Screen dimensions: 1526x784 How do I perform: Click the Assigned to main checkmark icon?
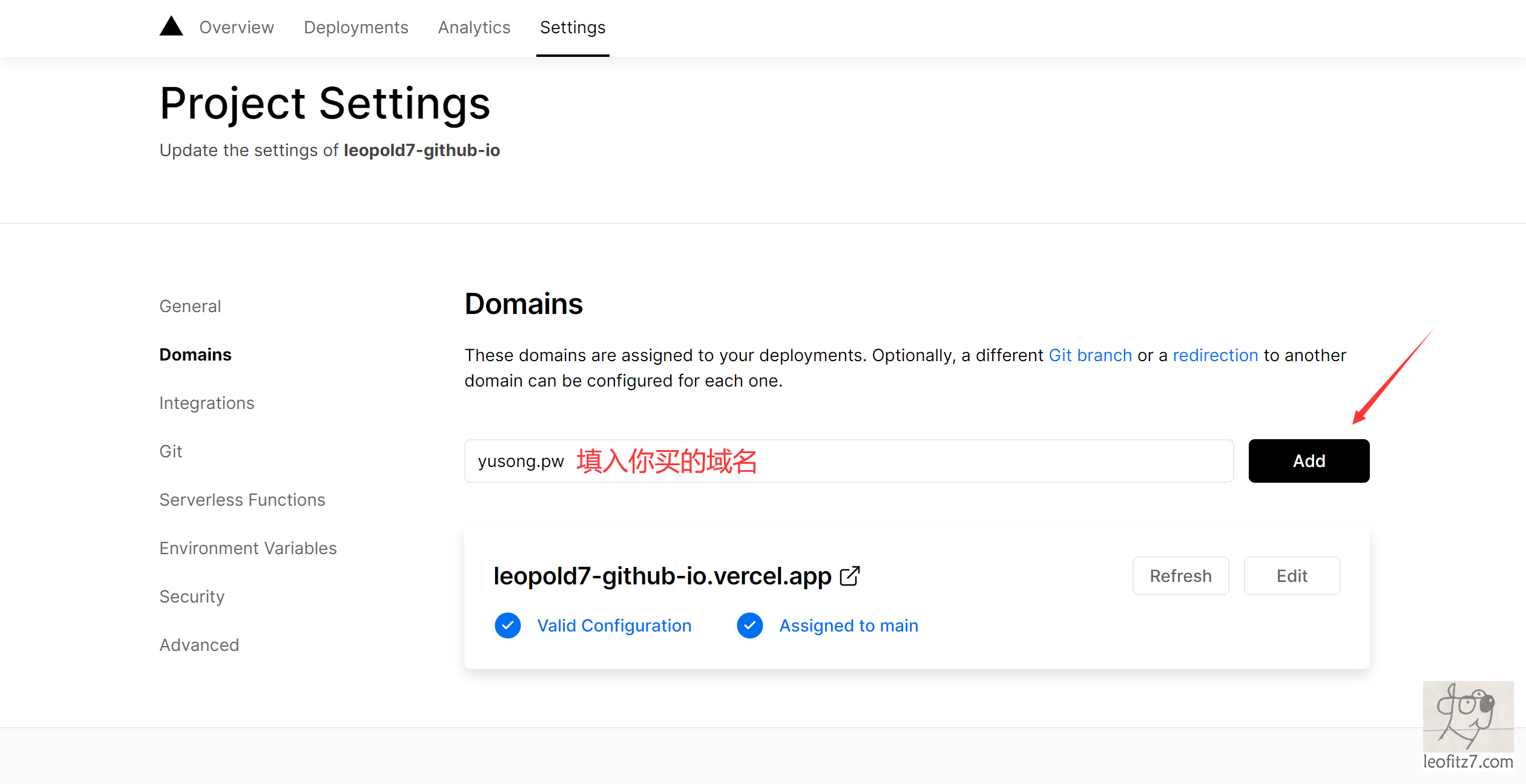click(749, 626)
